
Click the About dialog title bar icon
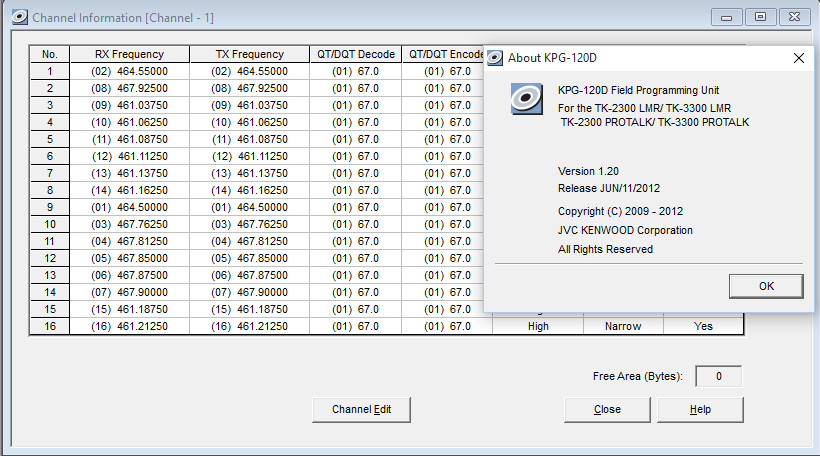coord(495,58)
